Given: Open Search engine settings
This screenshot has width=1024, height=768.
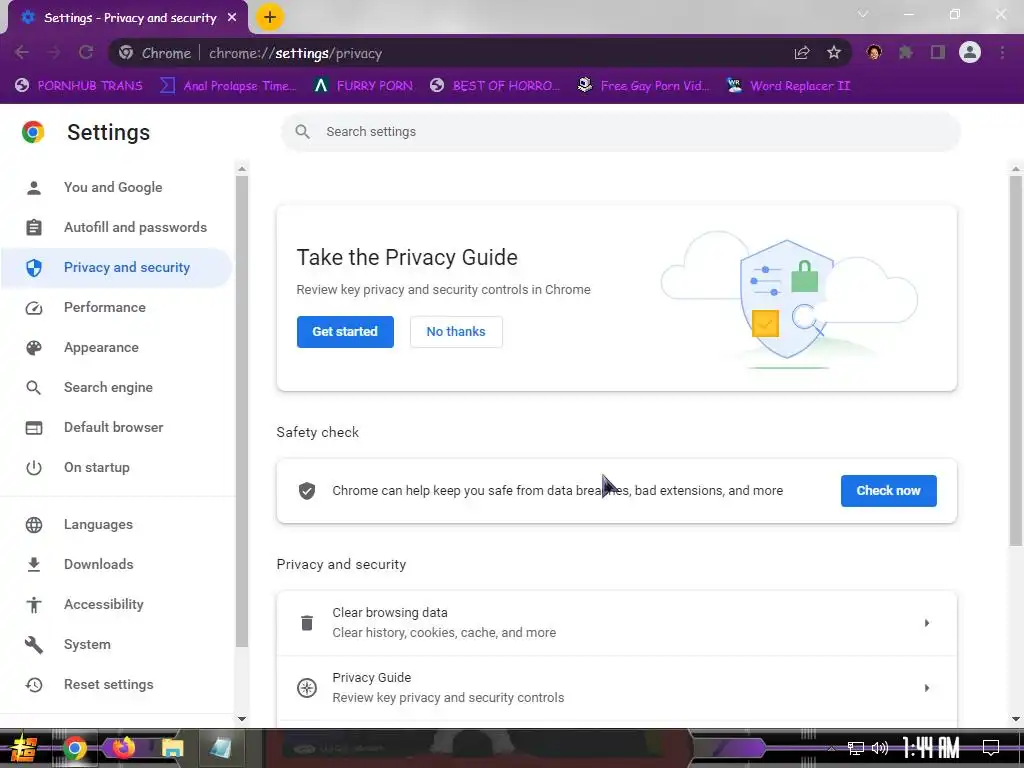Looking at the screenshot, I should [116, 387].
